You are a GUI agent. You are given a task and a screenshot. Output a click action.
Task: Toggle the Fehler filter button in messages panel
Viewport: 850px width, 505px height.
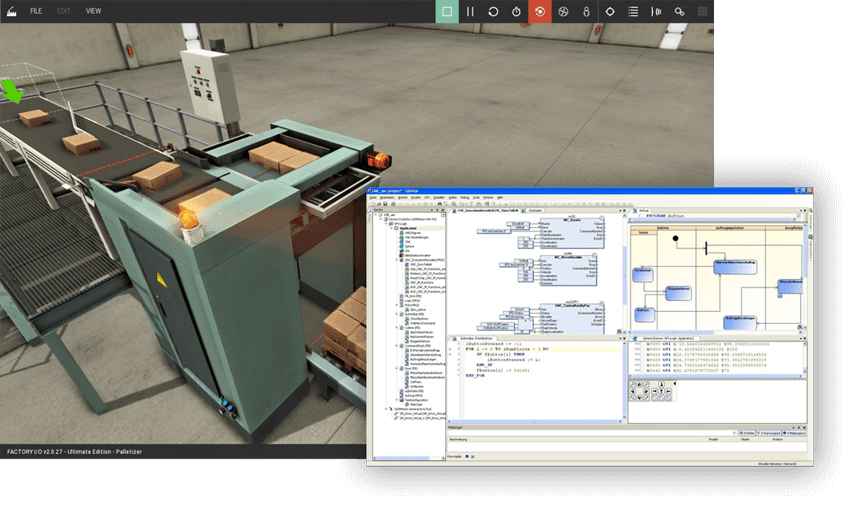click(746, 433)
